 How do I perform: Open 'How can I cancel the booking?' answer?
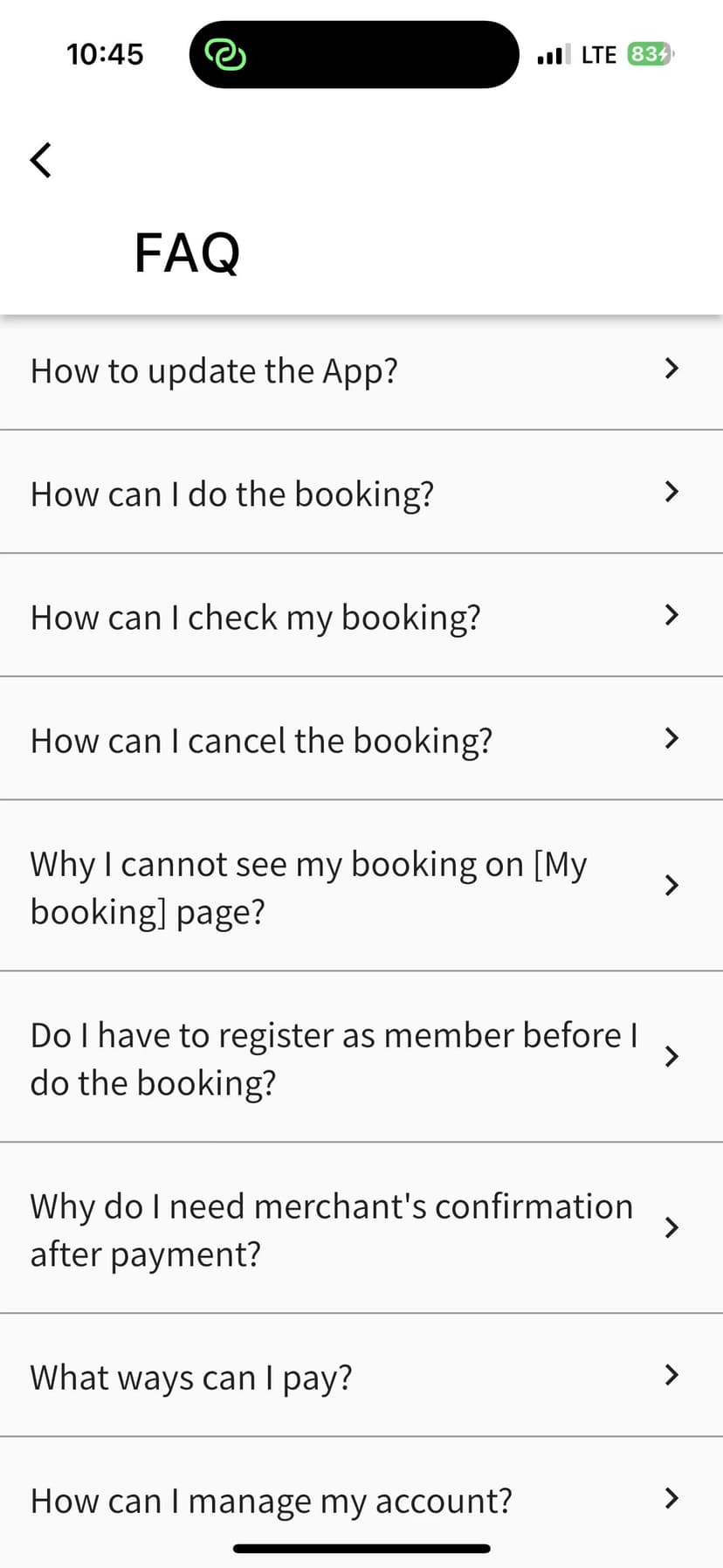pos(261,741)
